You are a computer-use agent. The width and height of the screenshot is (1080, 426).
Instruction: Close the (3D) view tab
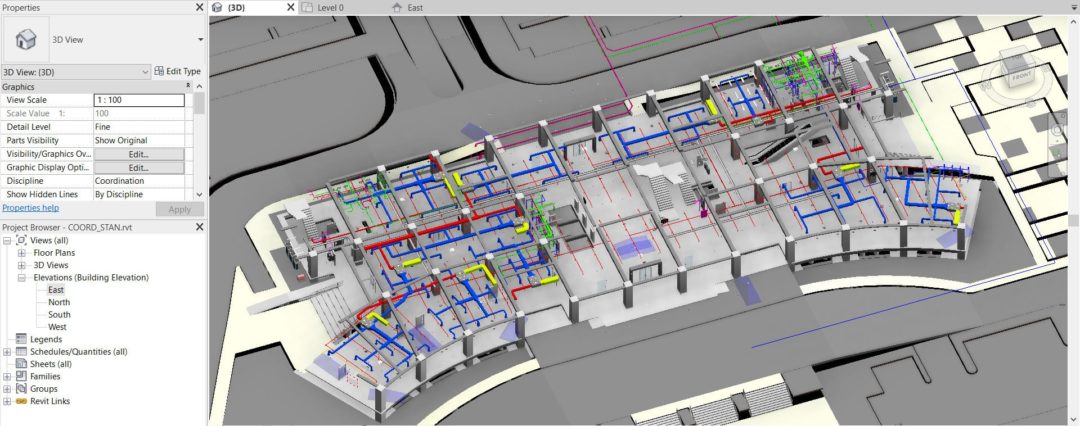290,8
